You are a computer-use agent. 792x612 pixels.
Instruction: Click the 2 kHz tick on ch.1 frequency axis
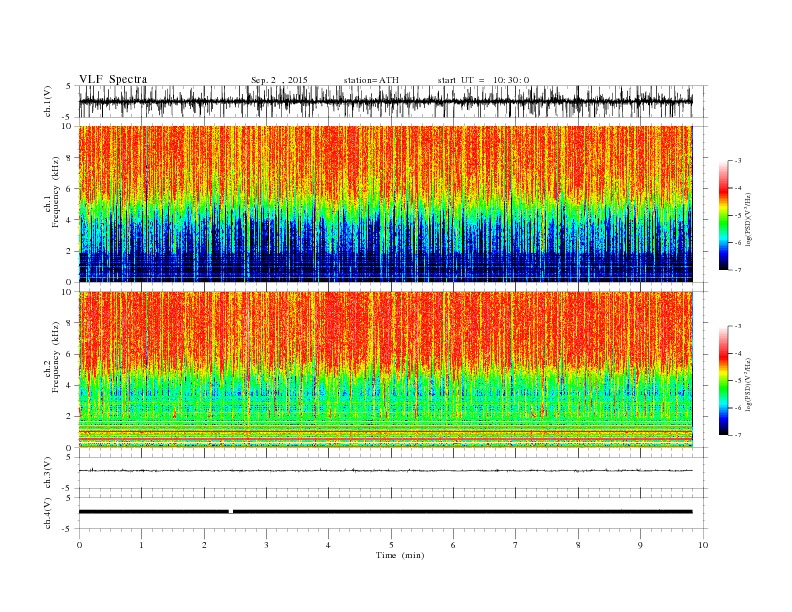(x=69, y=251)
